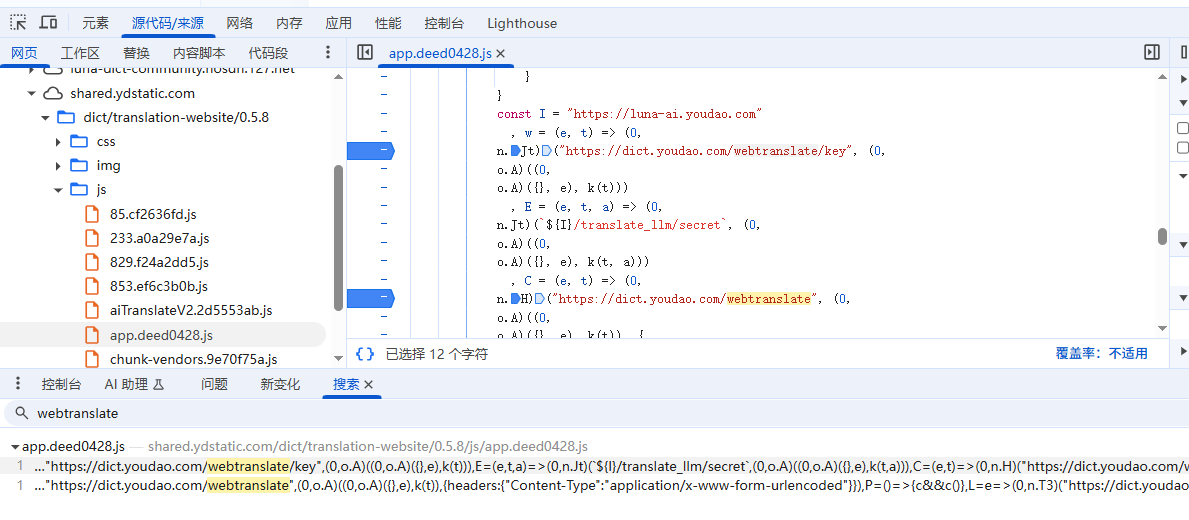Toggle the device toolbar icon

point(49,23)
